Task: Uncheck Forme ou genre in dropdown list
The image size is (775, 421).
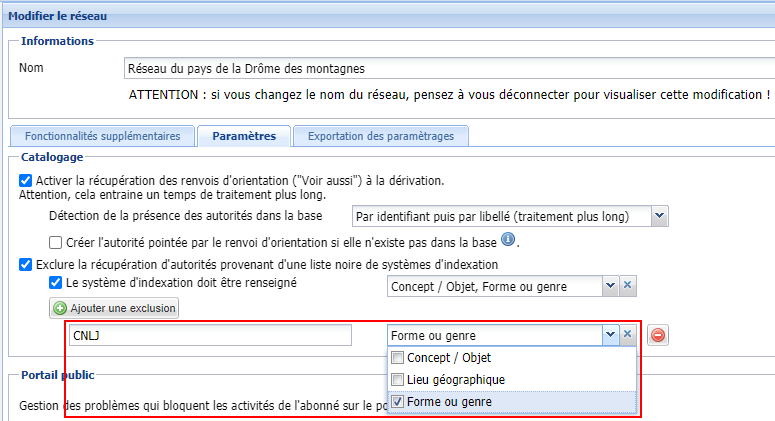Action: click(398, 402)
